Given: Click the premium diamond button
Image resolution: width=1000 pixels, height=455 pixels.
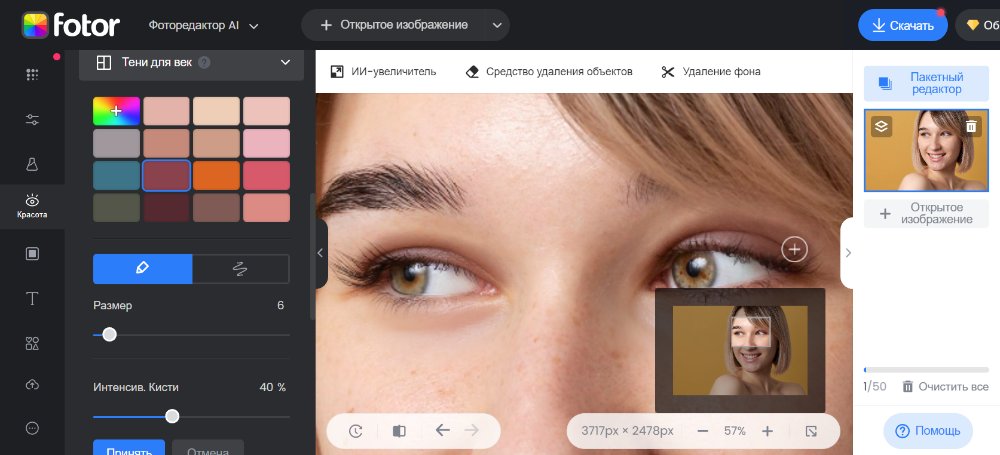Looking at the screenshot, I should [x=978, y=26].
